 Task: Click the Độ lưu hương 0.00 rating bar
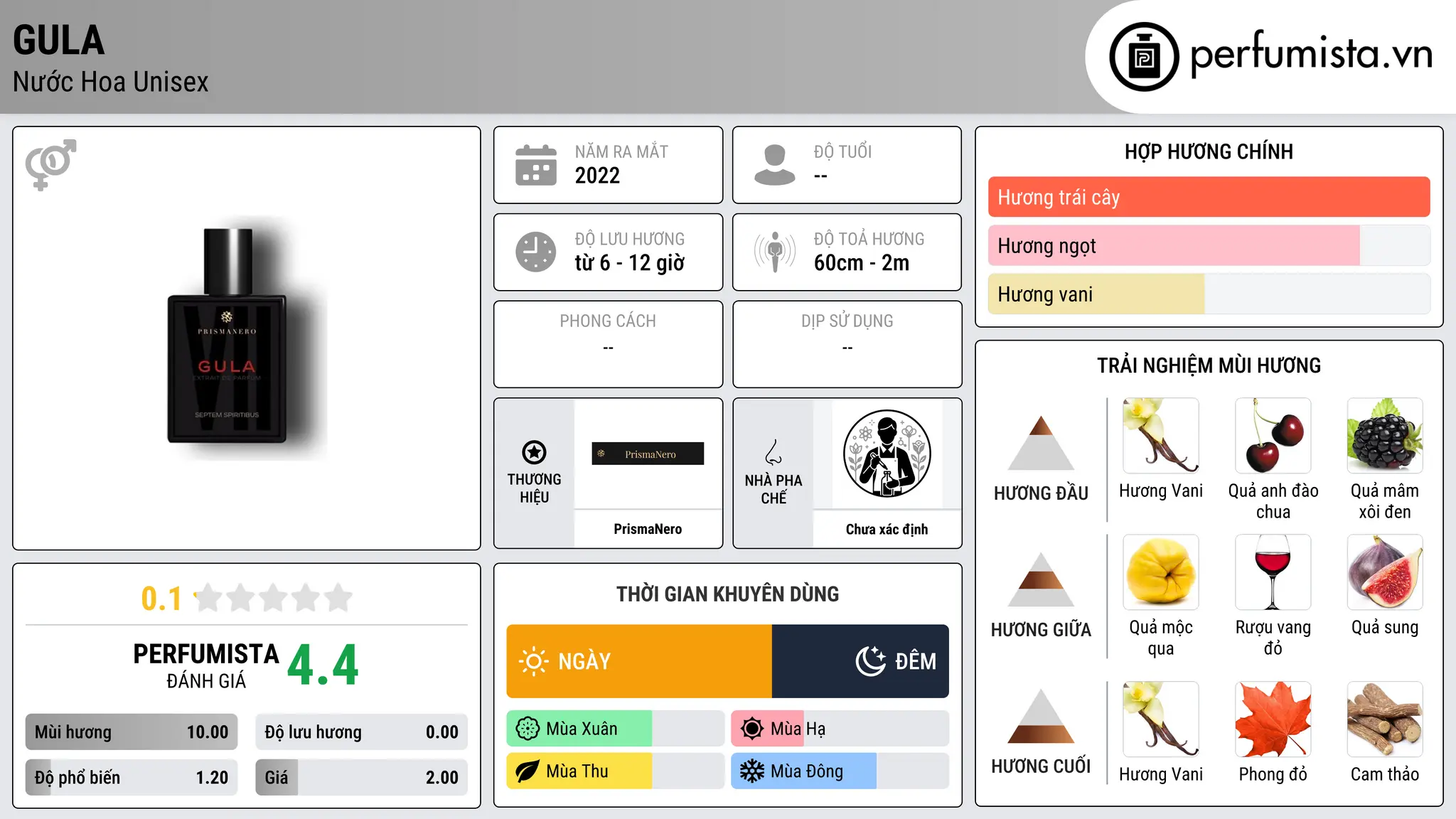361,732
